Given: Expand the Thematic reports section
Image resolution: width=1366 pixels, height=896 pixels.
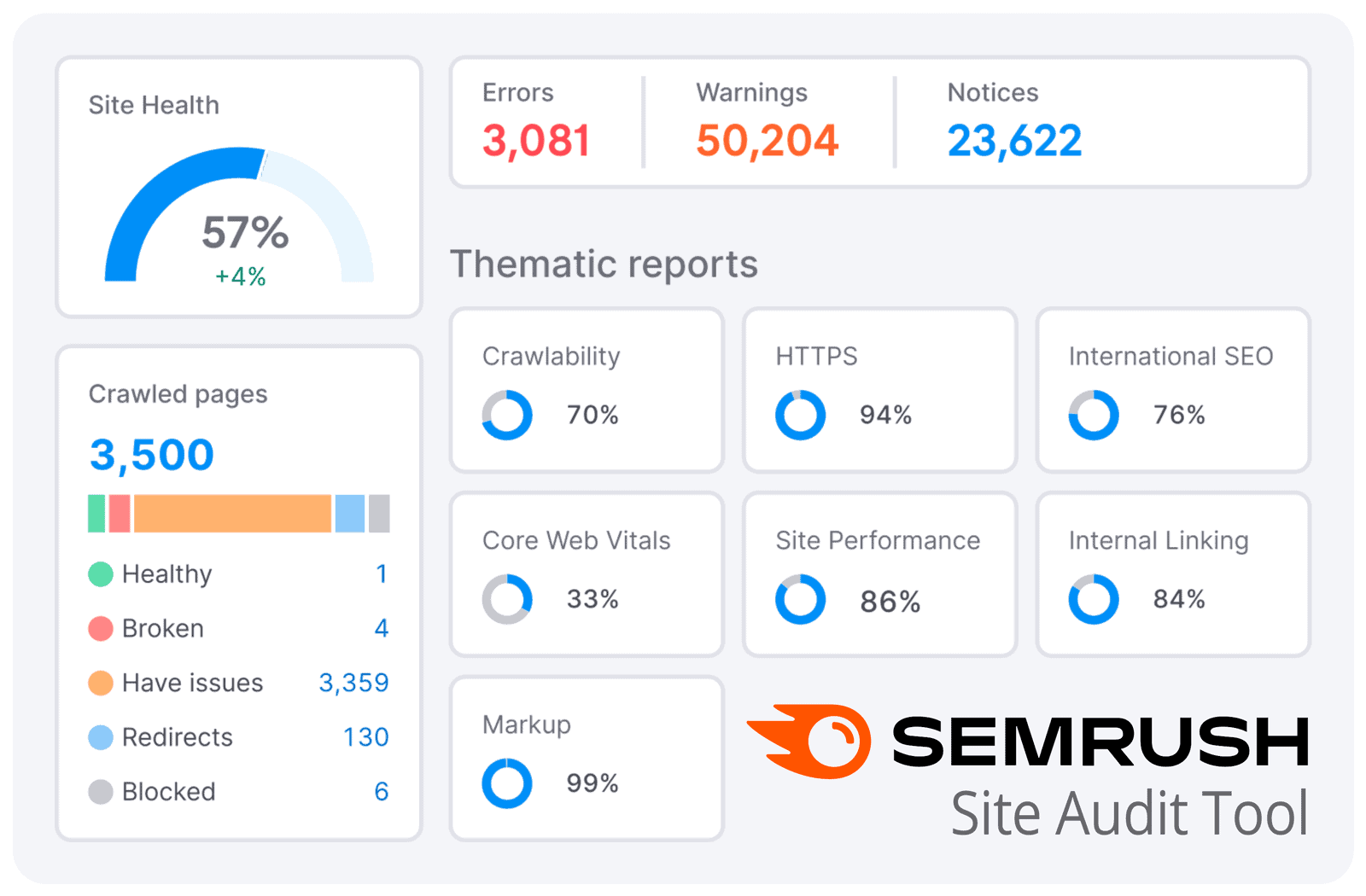Looking at the screenshot, I should pos(604,264).
